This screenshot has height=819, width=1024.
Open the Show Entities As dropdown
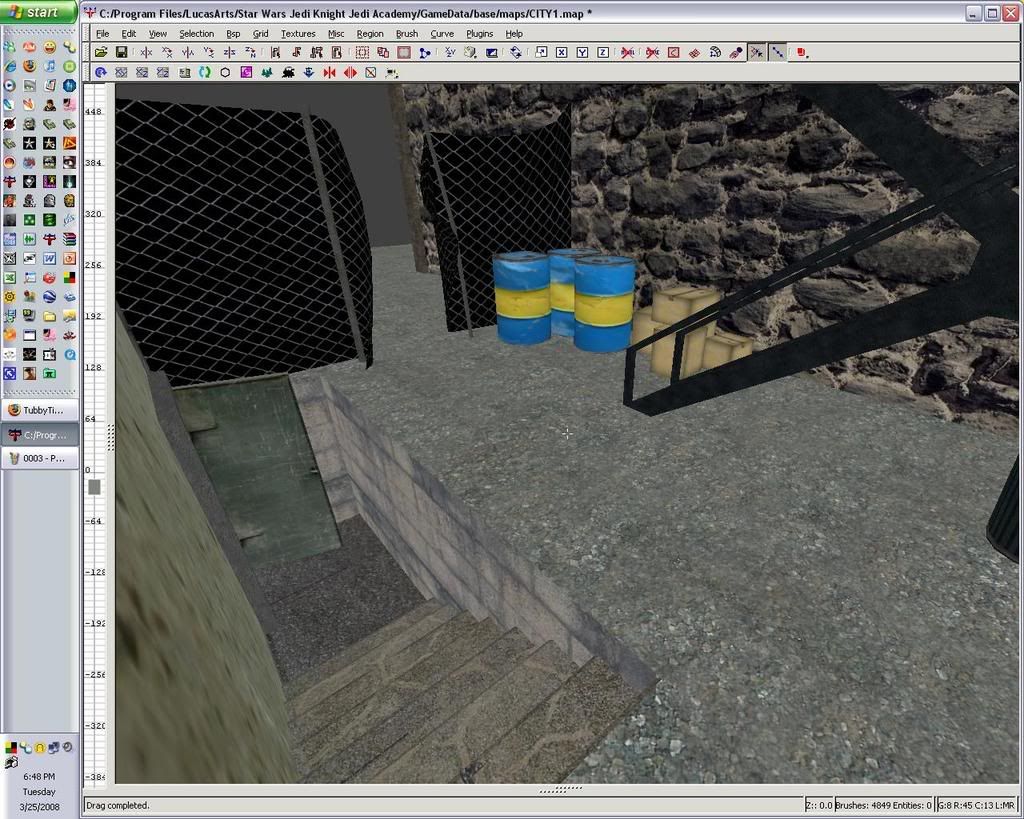click(803, 52)
